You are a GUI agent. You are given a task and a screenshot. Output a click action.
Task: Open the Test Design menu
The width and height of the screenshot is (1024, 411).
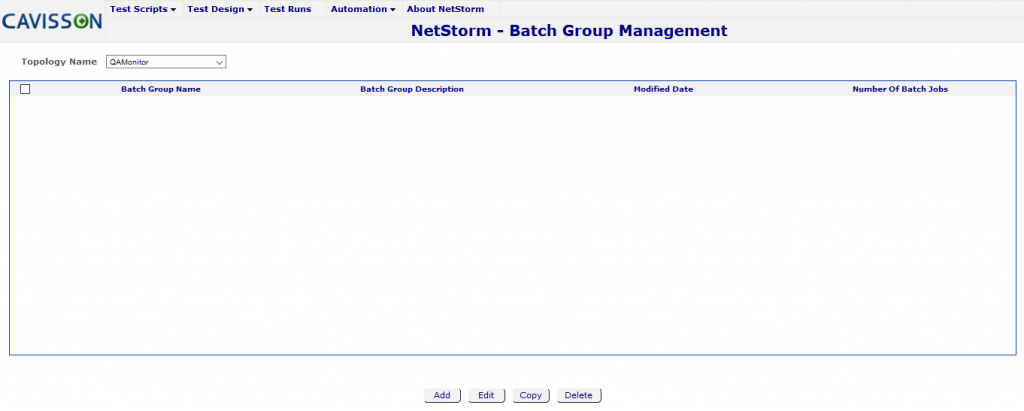click(x=220, y=9)
